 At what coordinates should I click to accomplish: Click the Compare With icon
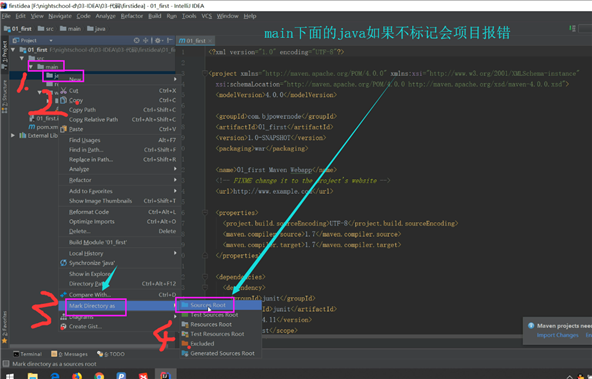63,294
